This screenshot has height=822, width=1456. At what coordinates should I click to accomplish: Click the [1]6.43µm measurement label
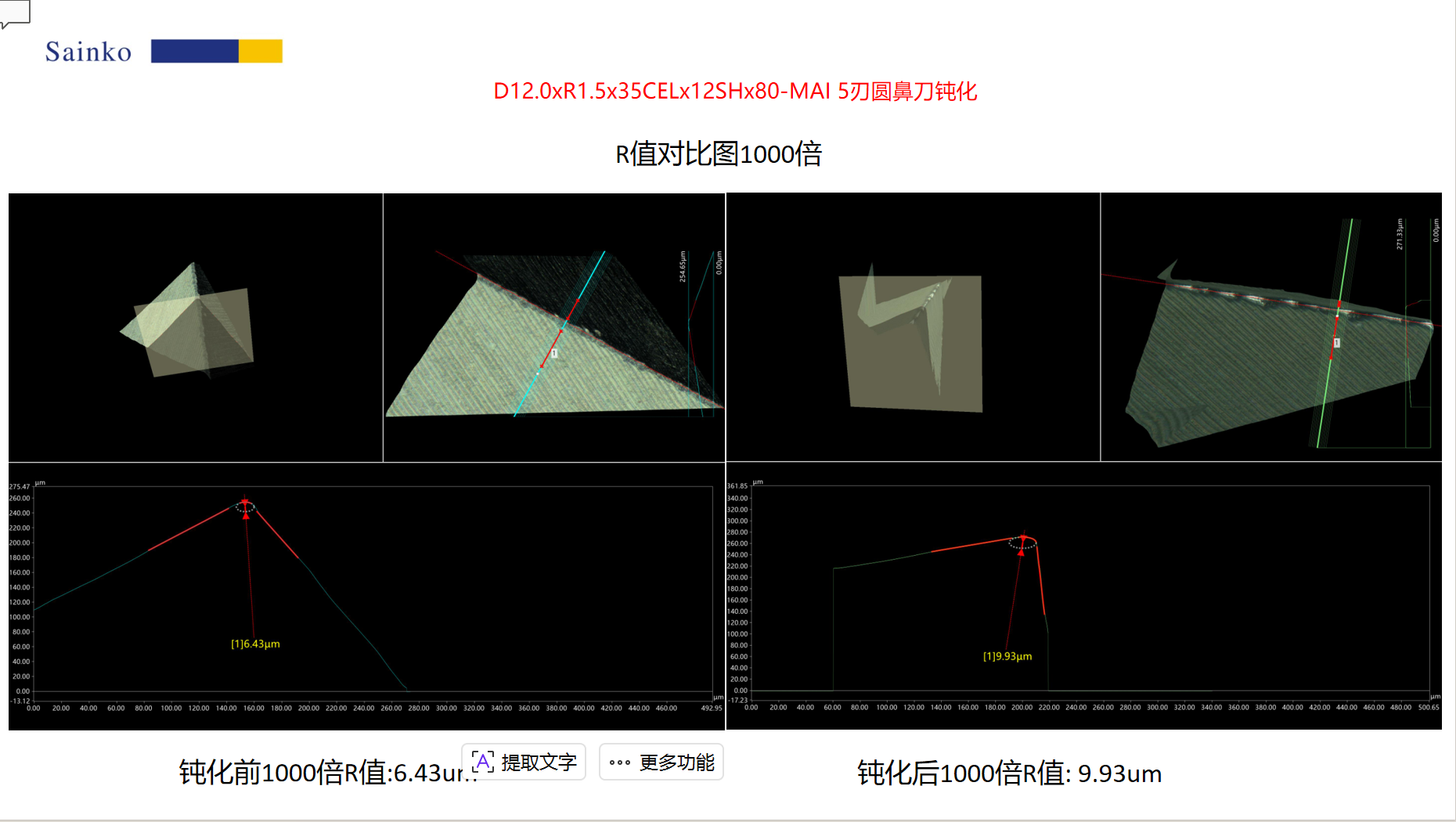(x=255, y=644)
